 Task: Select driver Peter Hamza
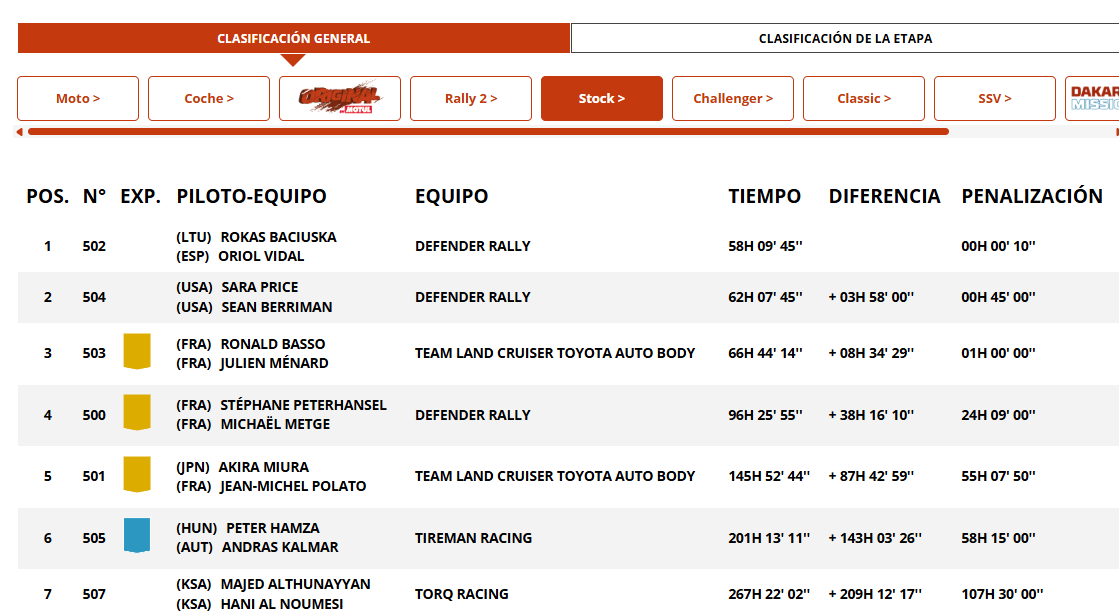(273, 528)
